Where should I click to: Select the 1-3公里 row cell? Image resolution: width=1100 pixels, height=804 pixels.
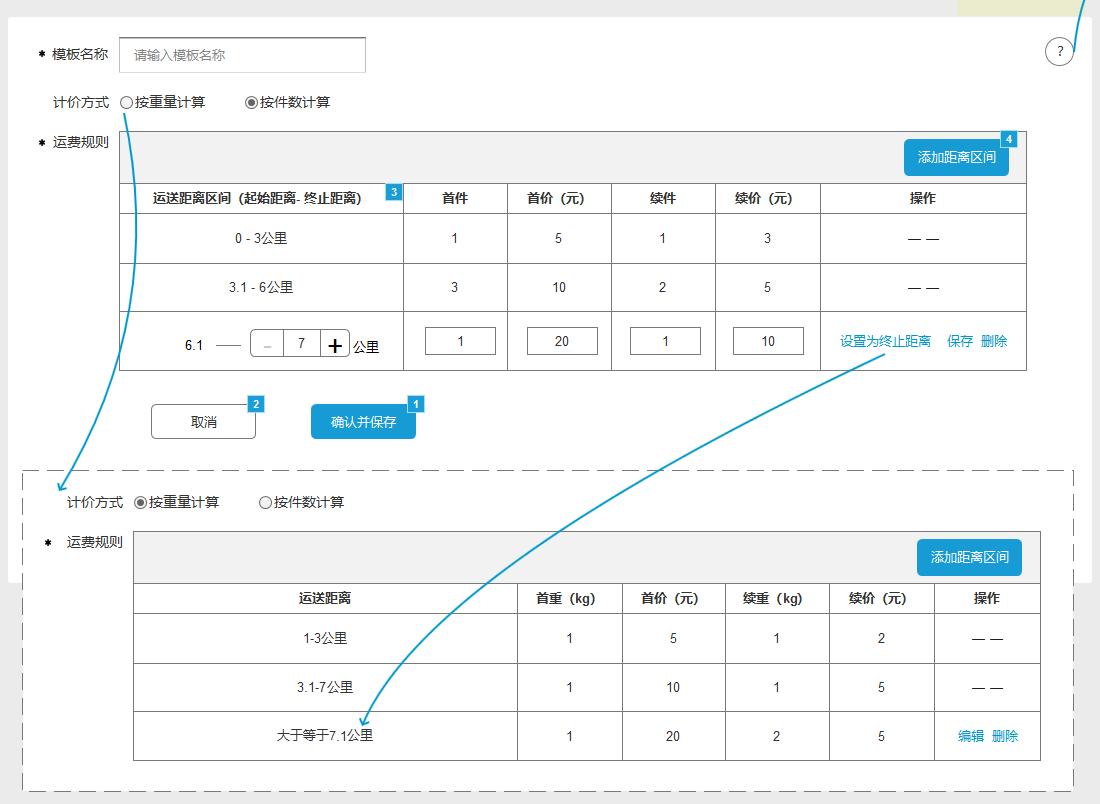pos(325,638)
